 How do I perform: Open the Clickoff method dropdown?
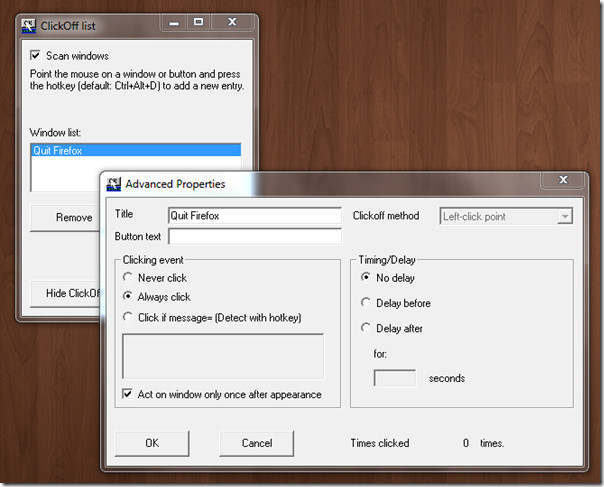pos(506,216)
